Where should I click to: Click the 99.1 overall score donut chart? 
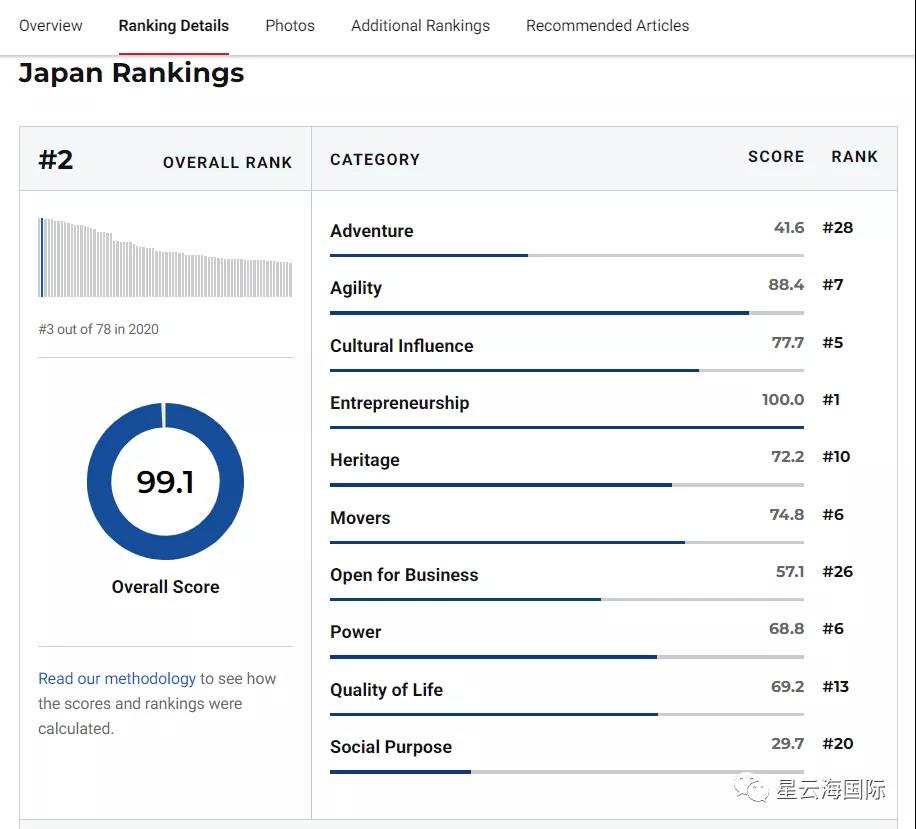click(165, 482)
